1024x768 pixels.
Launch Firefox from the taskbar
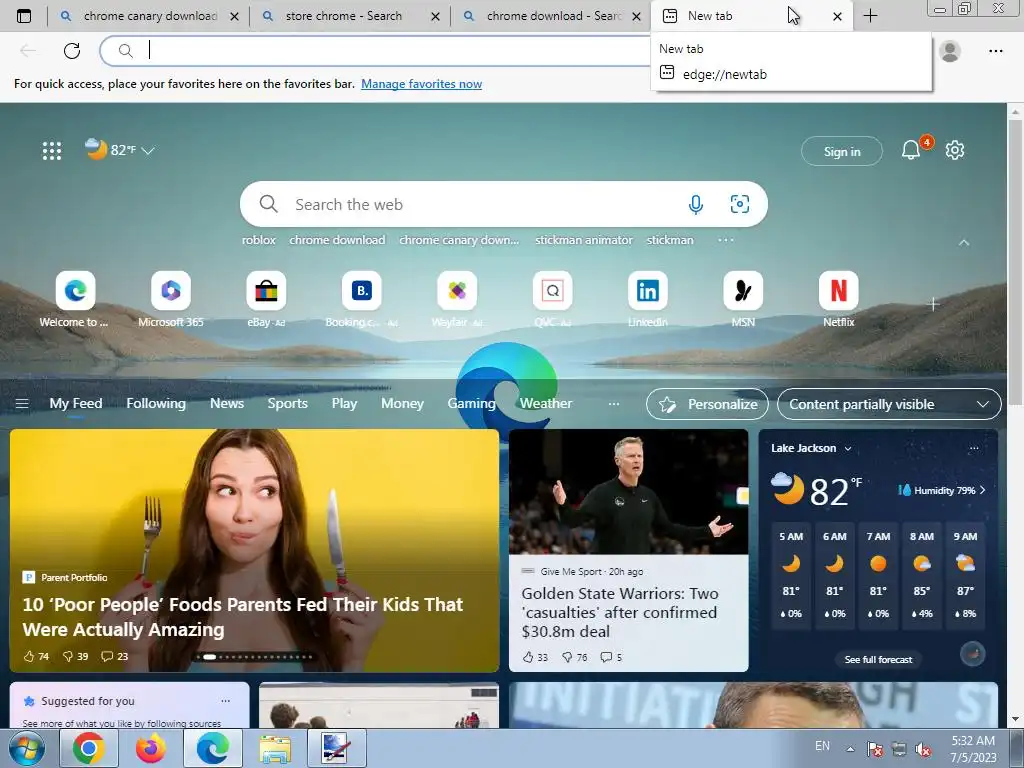151,748
